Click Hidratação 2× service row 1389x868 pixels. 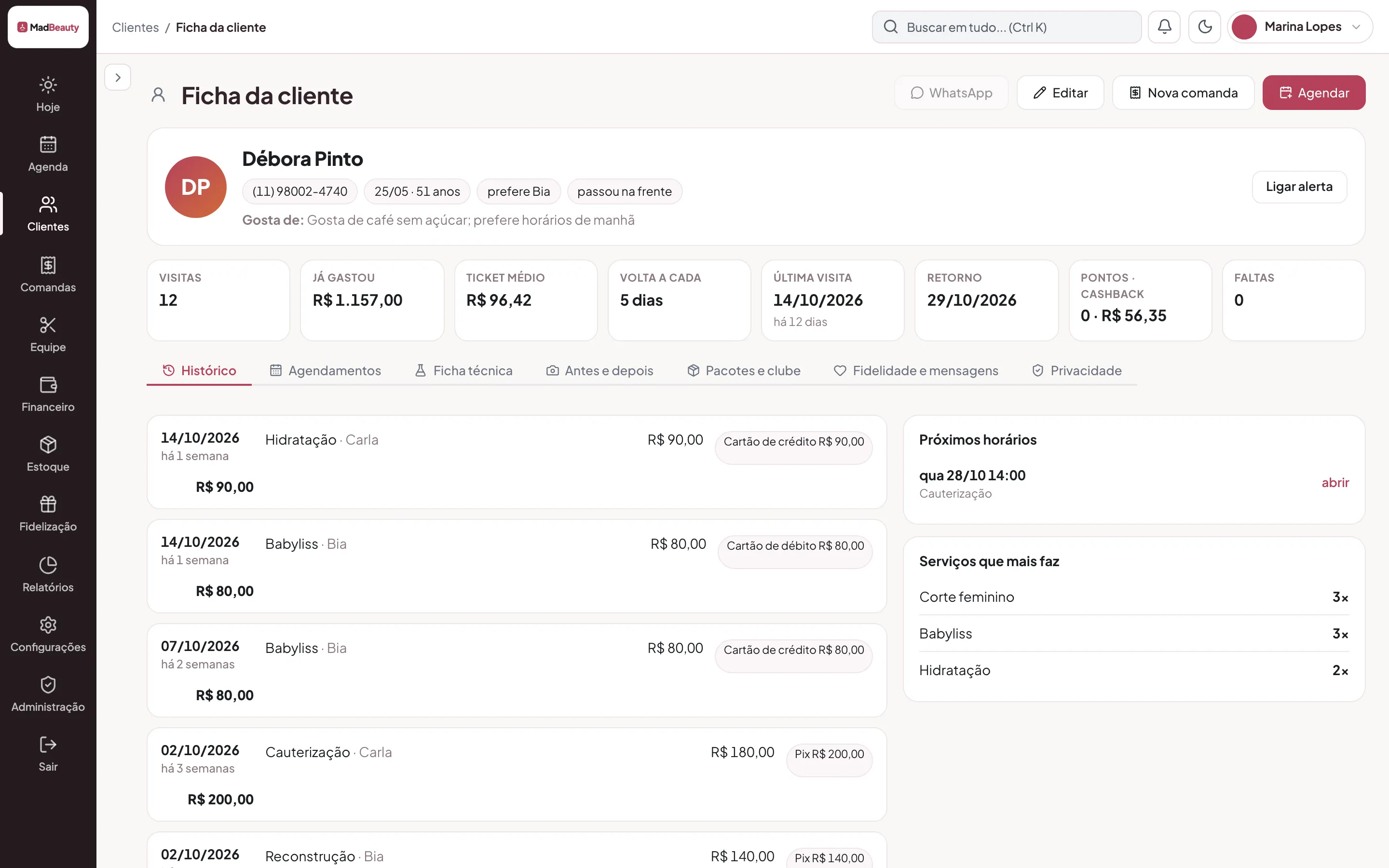(1134, 670)
